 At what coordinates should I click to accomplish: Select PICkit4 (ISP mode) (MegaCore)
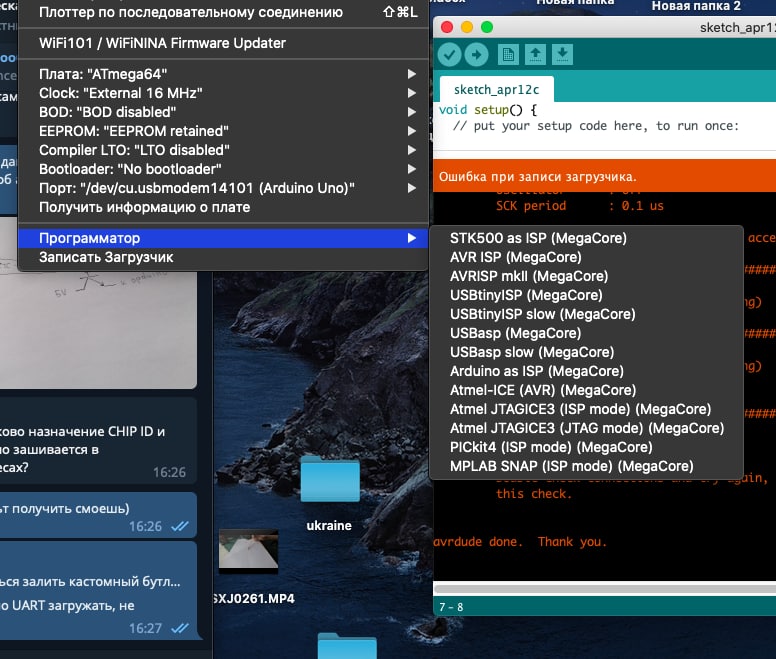587,447
